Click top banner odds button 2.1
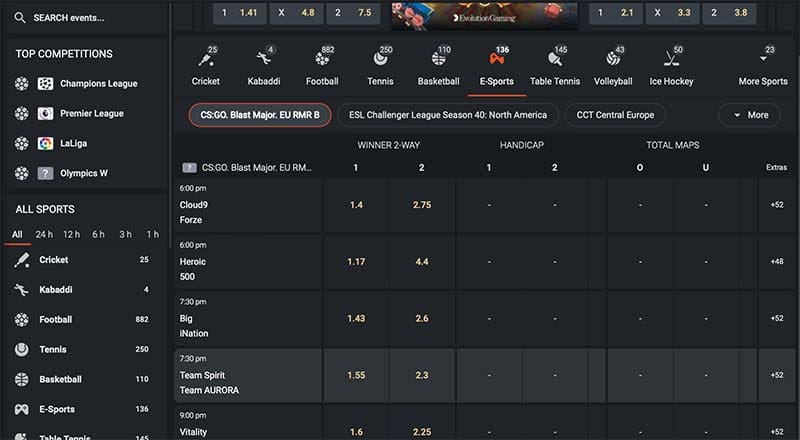Image resolution: width=800 pixels, height=440 pixels. point(616,13)
